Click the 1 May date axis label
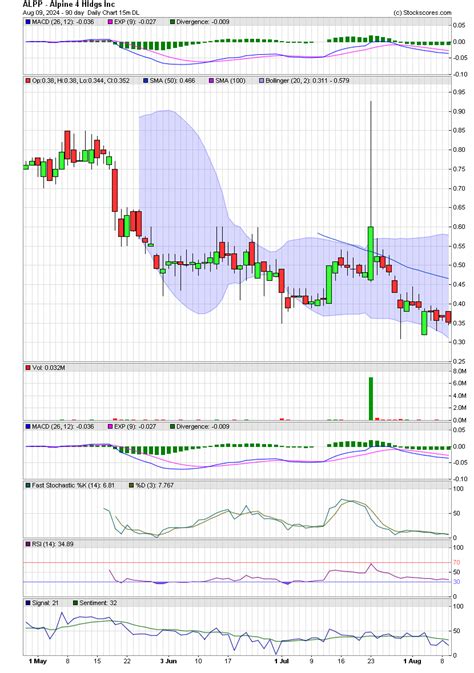Screen dimensions: 474x673 (37, 661)
